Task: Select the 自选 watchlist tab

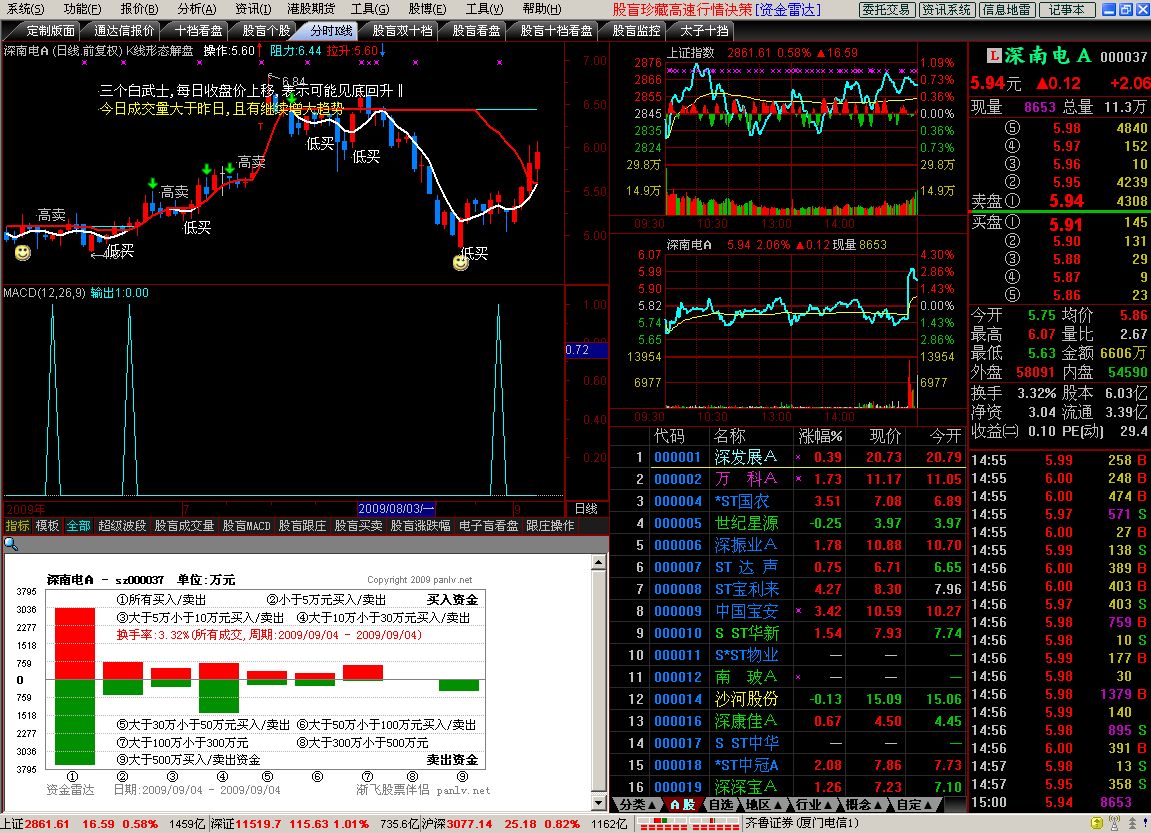Action: pyautogui.click(x=720, y=804)
